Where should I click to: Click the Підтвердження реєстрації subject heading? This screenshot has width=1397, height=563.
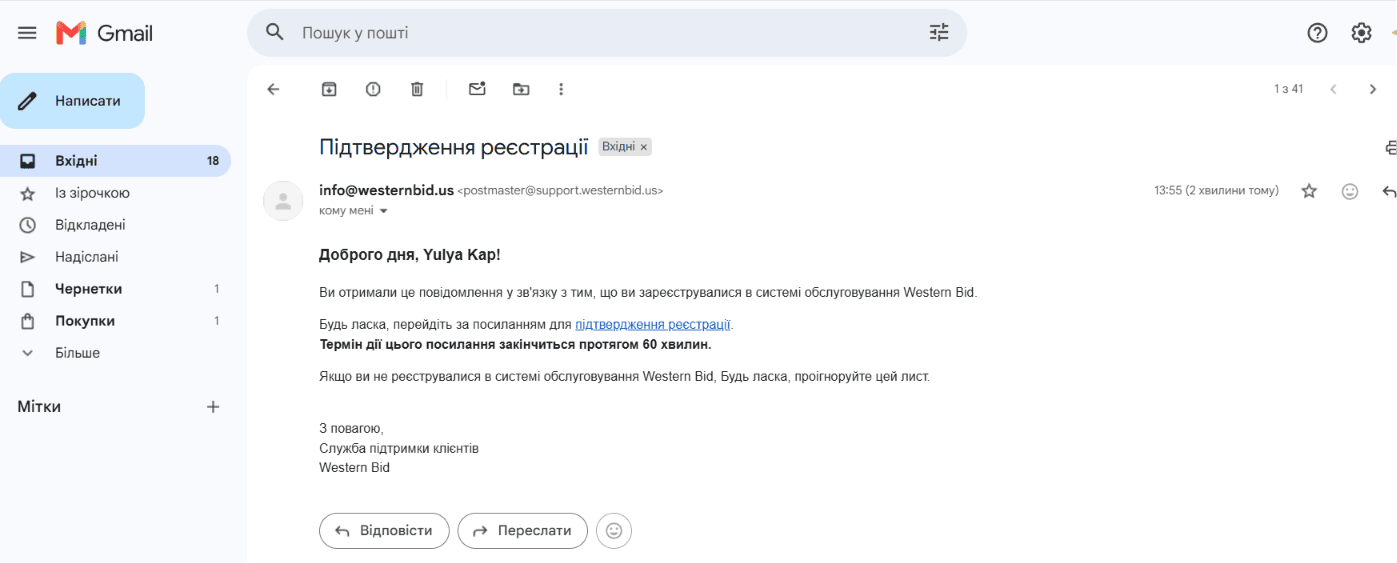[454, 147]
